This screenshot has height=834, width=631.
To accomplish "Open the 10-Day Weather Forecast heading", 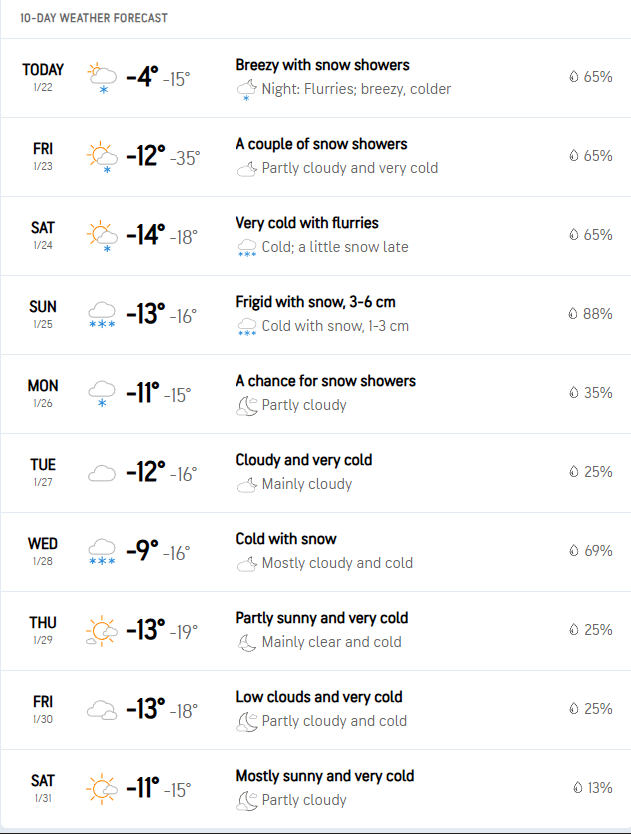I will (x=94, y=18).
